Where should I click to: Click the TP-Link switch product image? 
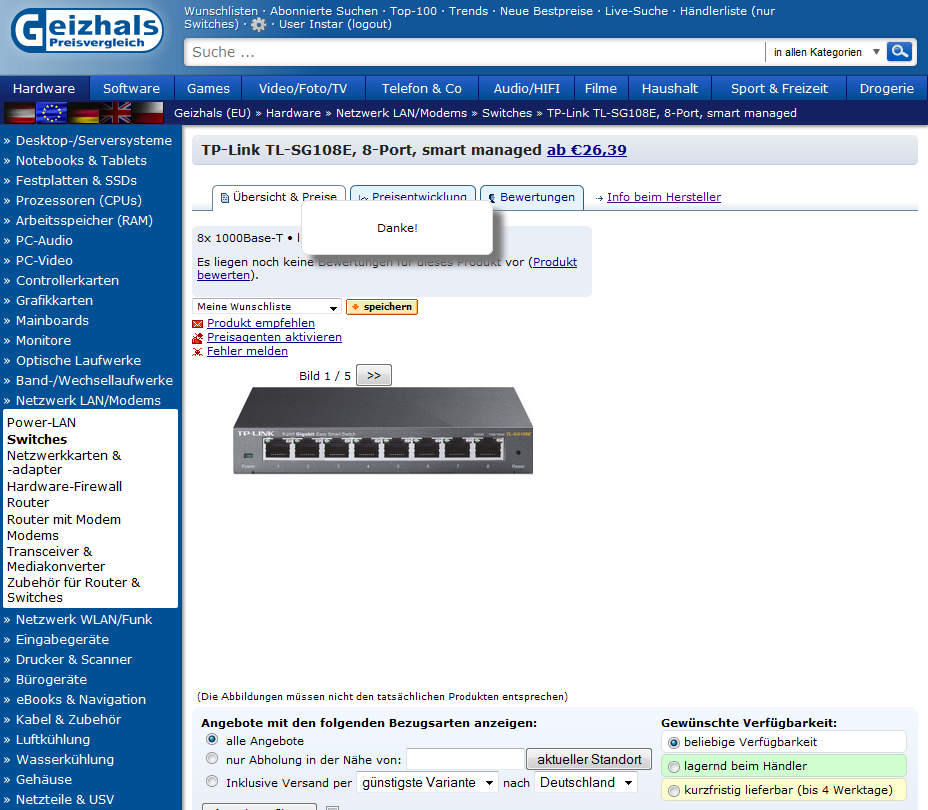point(383,430)
